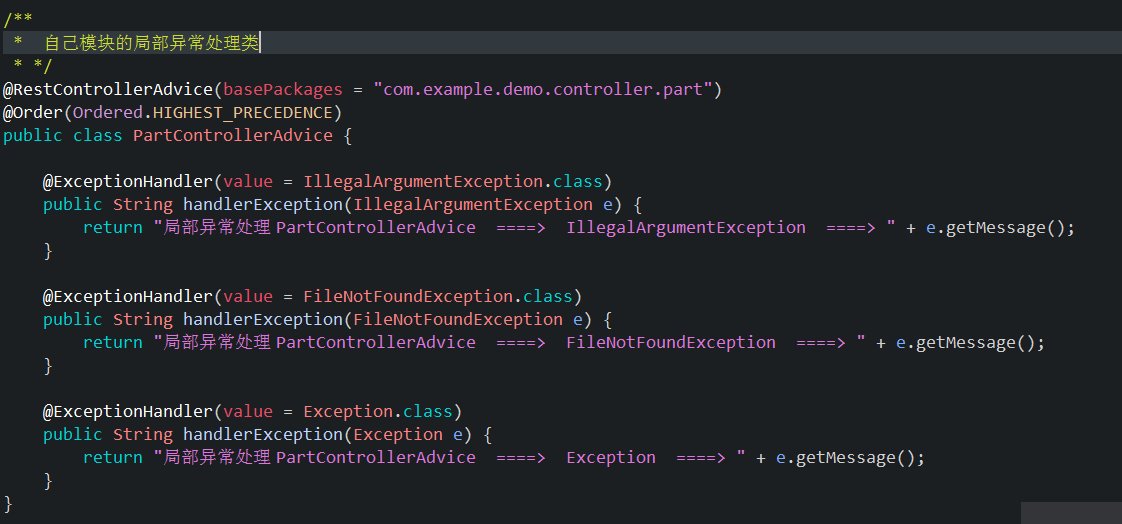The width and height of the screenshot is (1122, 524).
Task: Click the Exception e method parameter
Action: coord(412,434)
